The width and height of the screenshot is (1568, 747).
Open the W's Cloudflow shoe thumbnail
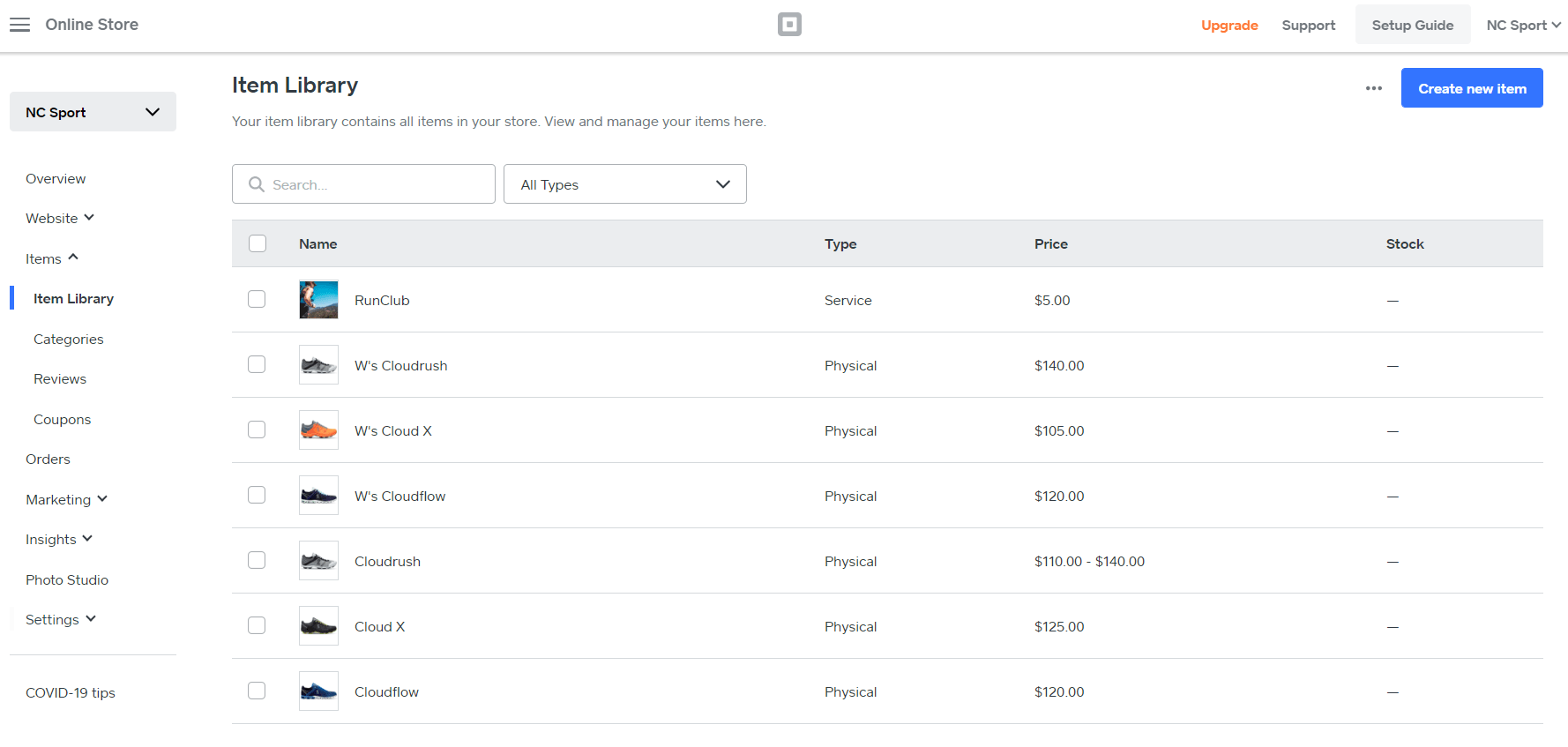(x=318, y=496)
